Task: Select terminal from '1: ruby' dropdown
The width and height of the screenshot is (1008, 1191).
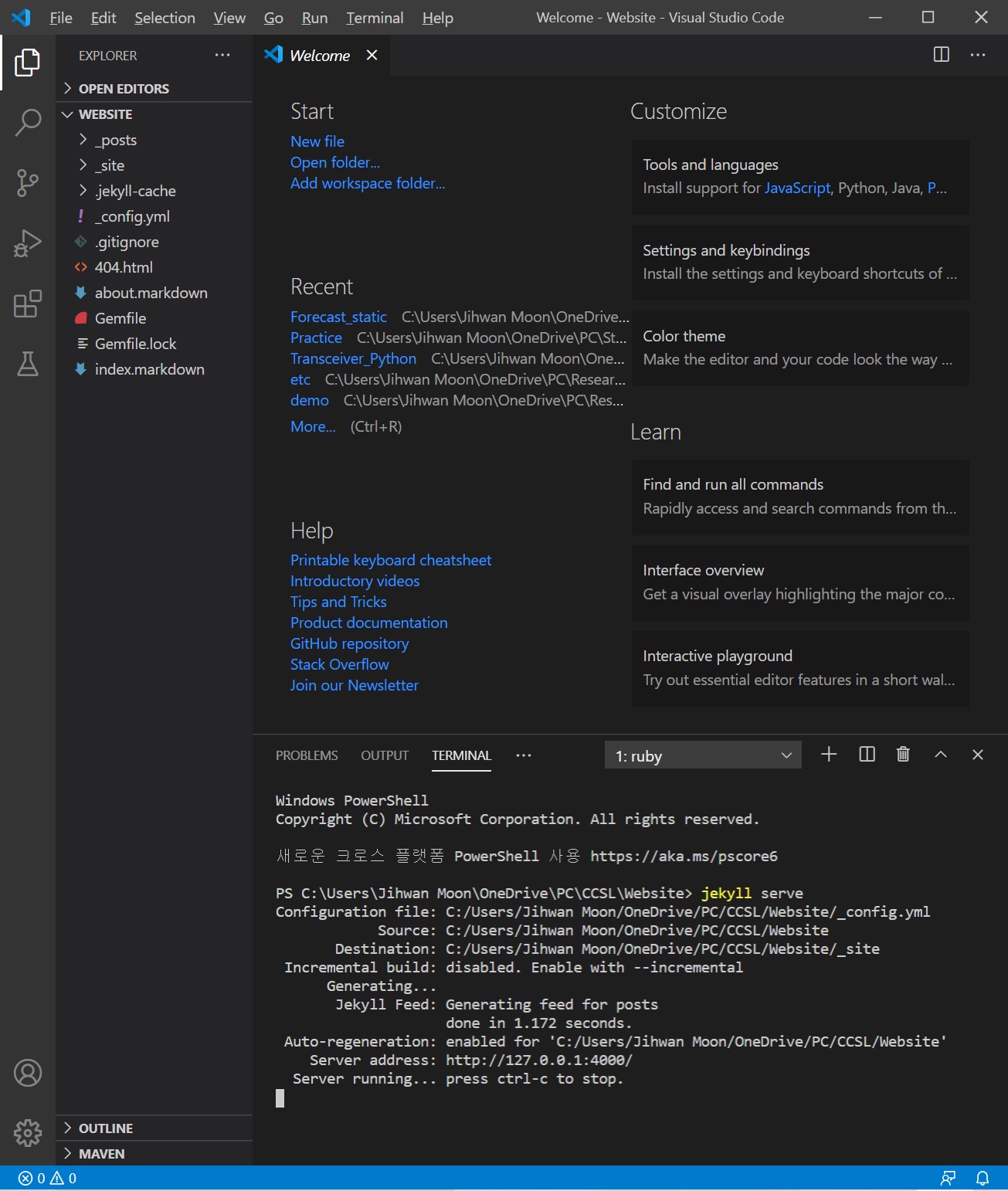Action: pos(703,755)
